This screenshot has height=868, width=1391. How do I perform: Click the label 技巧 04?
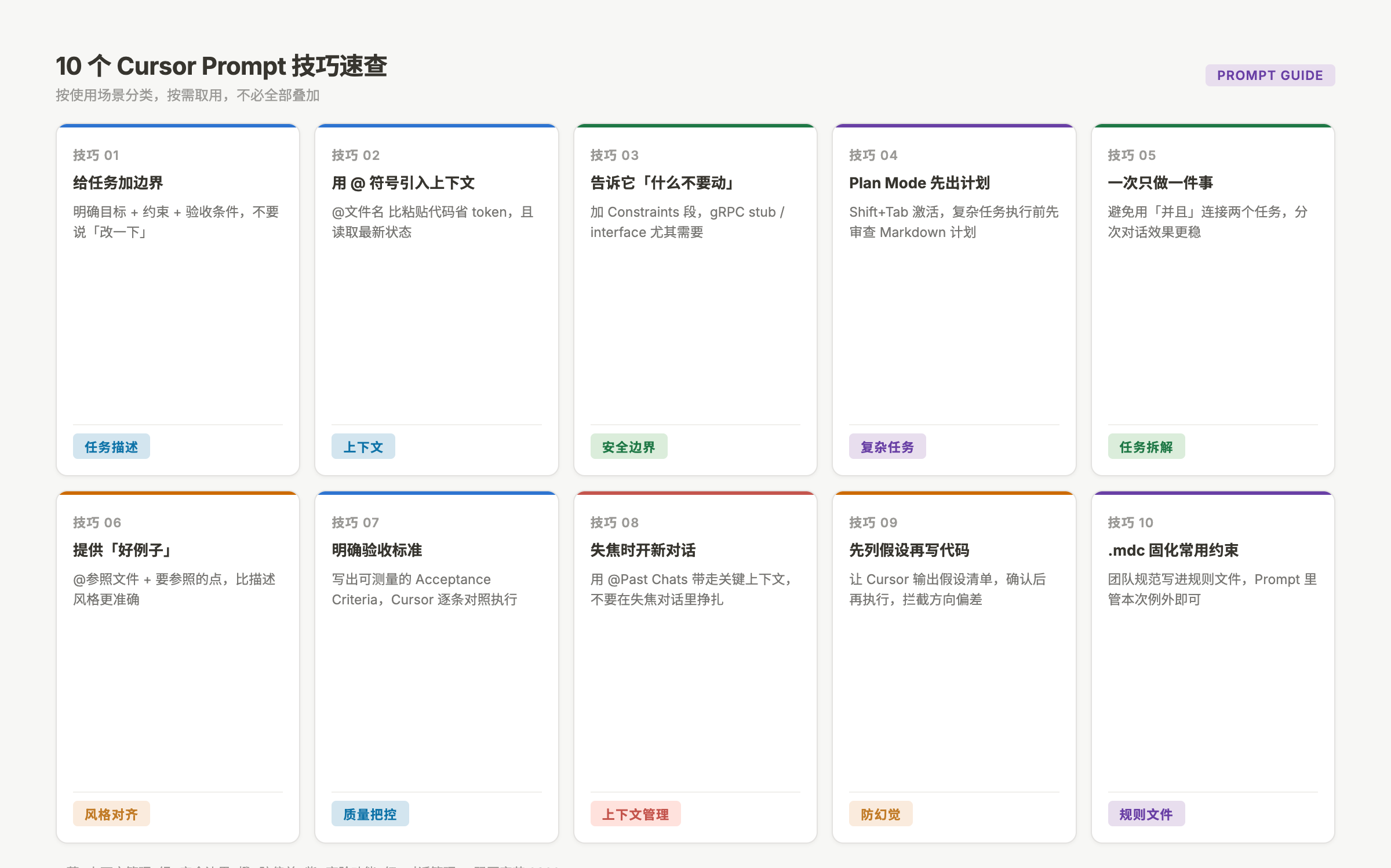[873, 155]
